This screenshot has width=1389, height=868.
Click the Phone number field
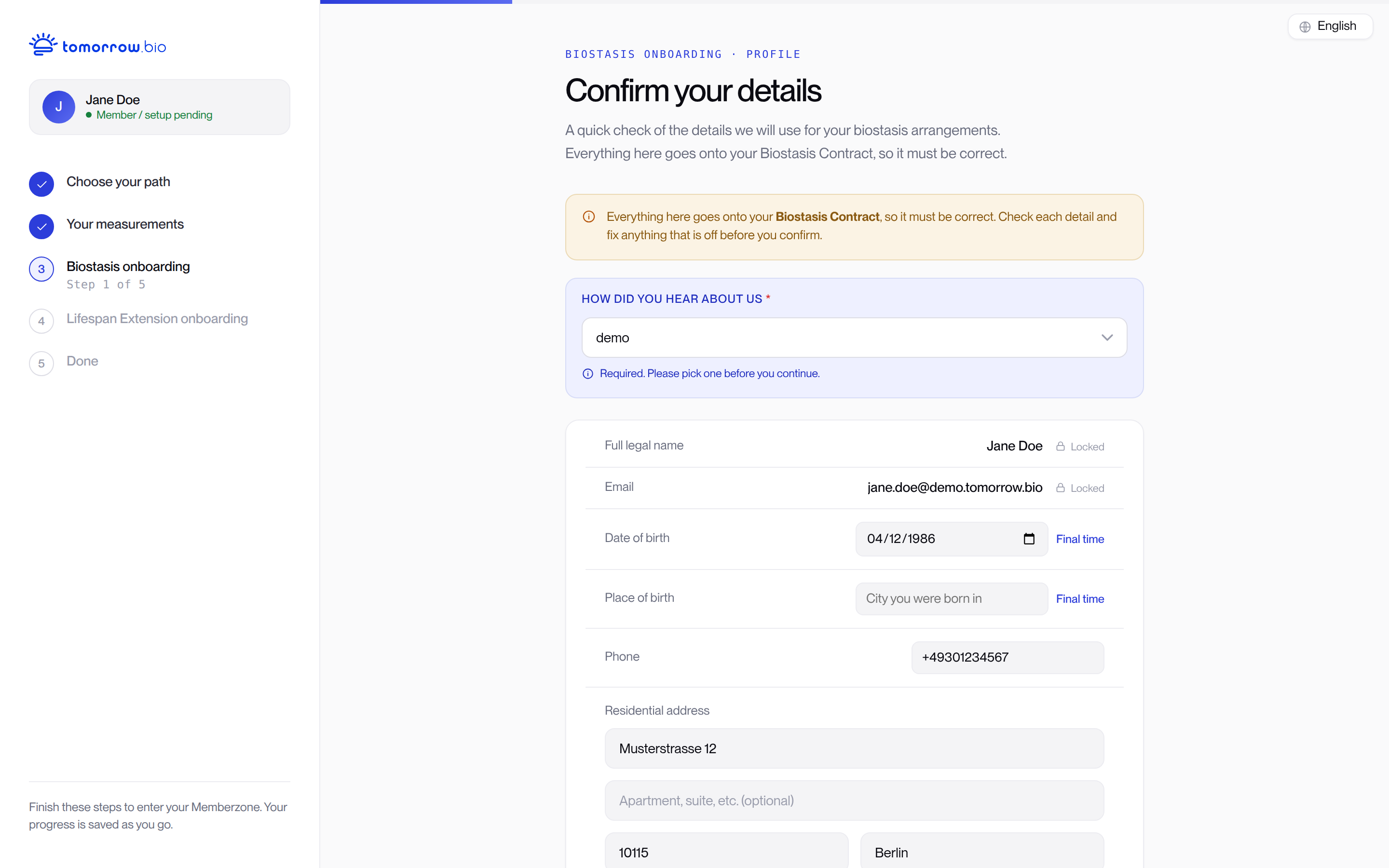tap(1008, 657)
